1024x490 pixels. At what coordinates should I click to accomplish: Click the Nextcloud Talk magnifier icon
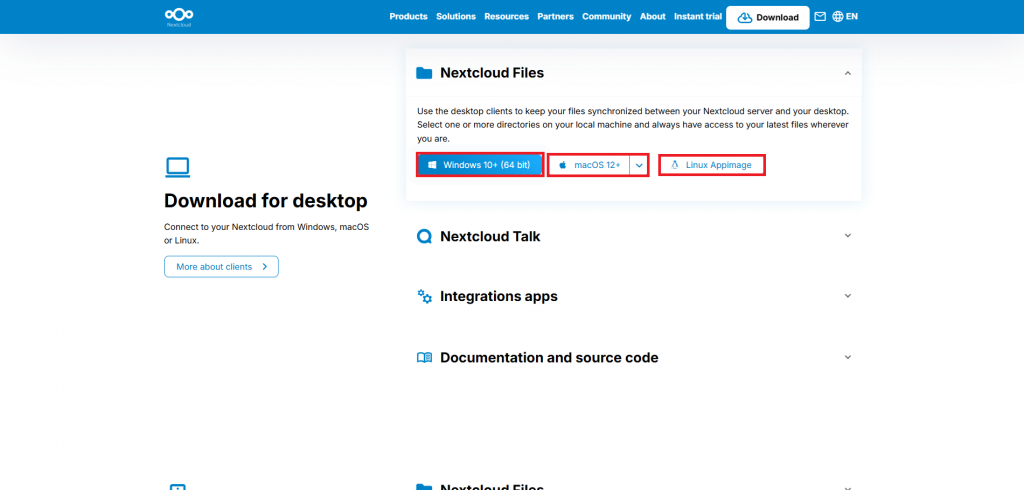(424, 237)
